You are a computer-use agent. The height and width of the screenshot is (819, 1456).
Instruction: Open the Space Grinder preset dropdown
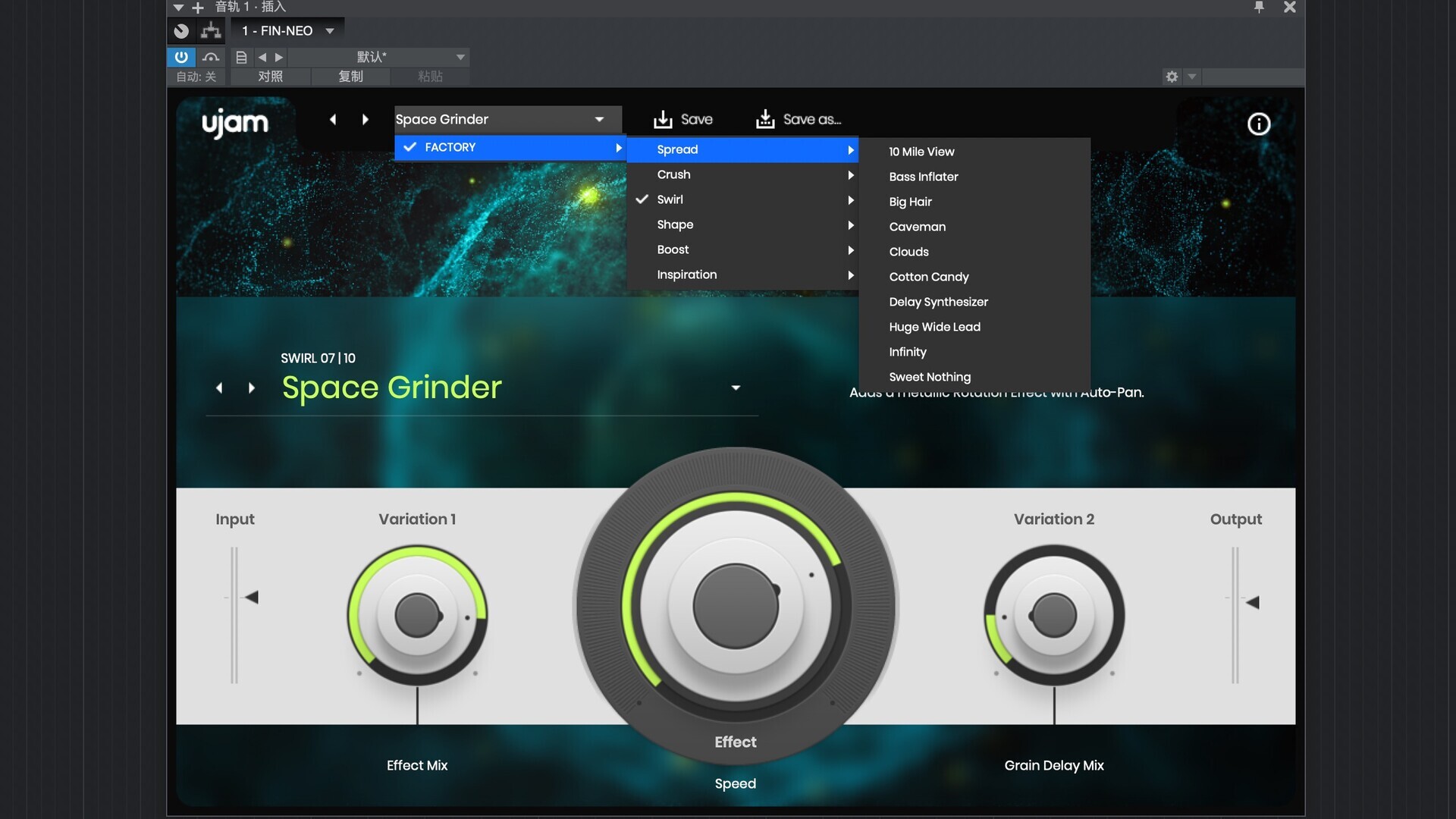click(507, 119)
